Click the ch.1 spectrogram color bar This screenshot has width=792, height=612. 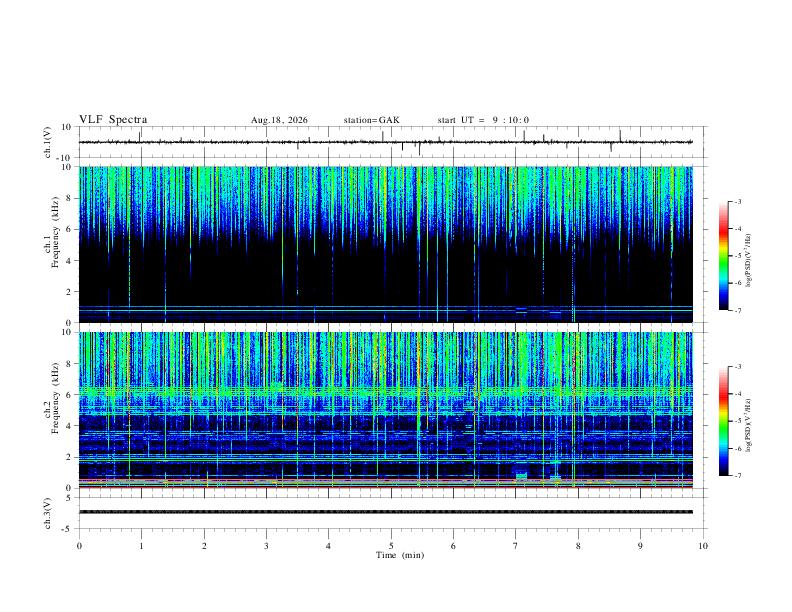[724, 256]
